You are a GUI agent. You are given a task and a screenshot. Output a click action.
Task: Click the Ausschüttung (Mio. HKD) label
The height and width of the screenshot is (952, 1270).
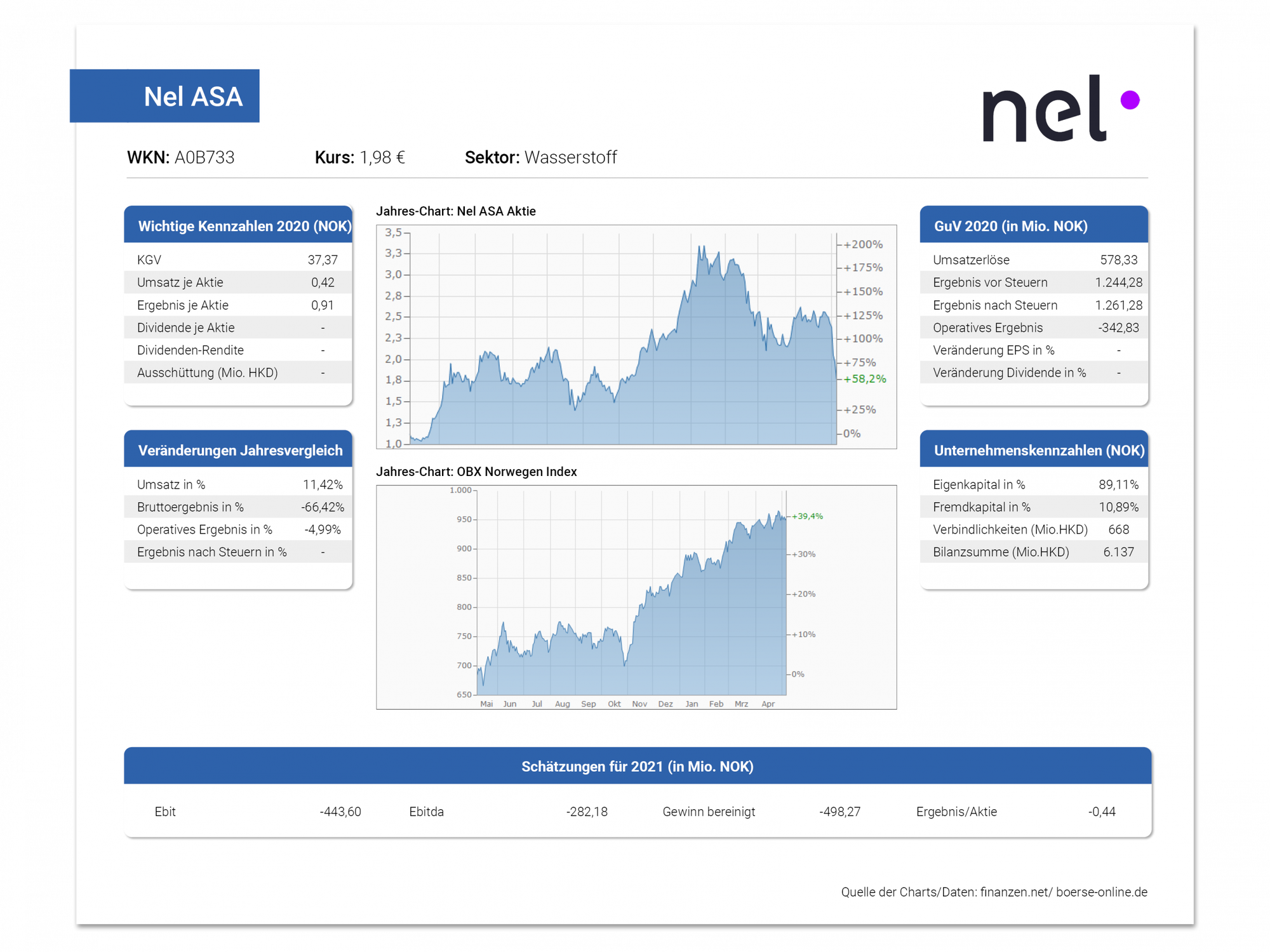click(207, 373)
